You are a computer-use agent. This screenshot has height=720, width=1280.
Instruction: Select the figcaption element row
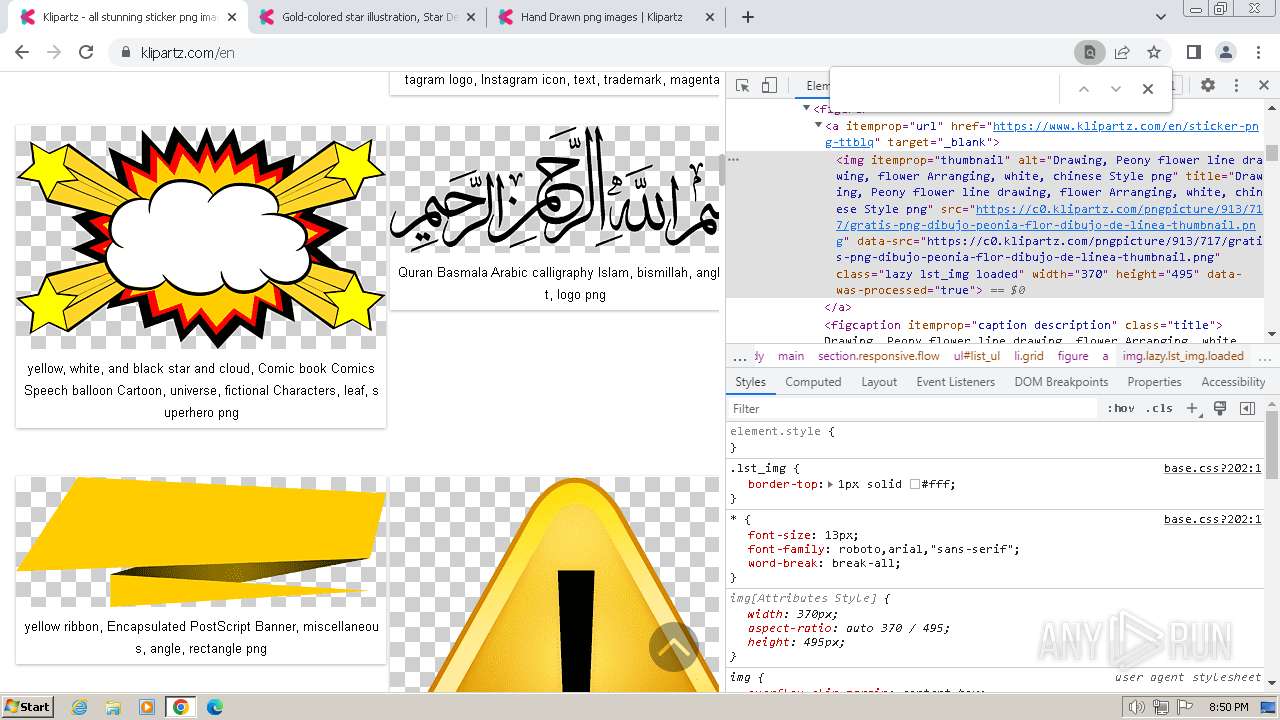point(1023,325)
